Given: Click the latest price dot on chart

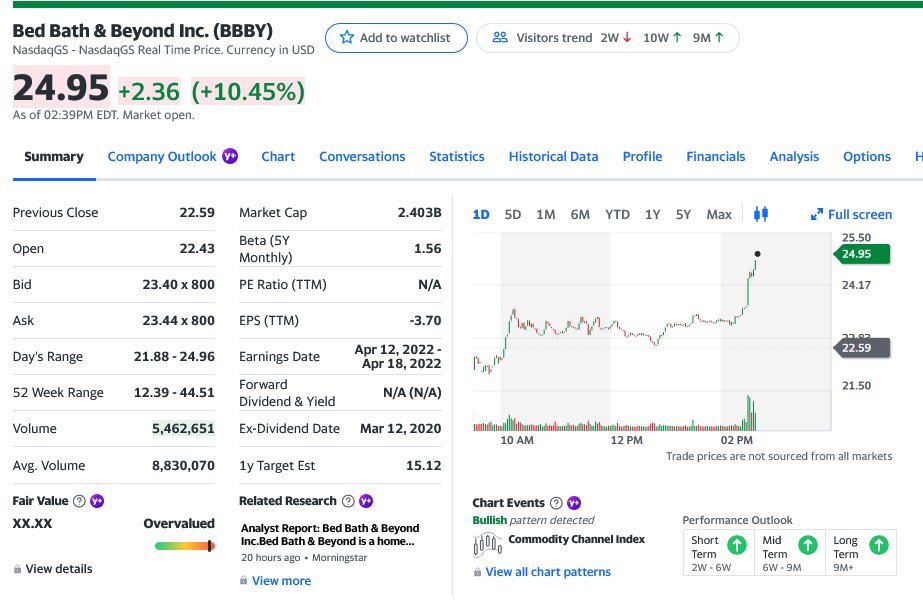Looking at the screenshot, I should pyautogui.click(x=757, y=254).
